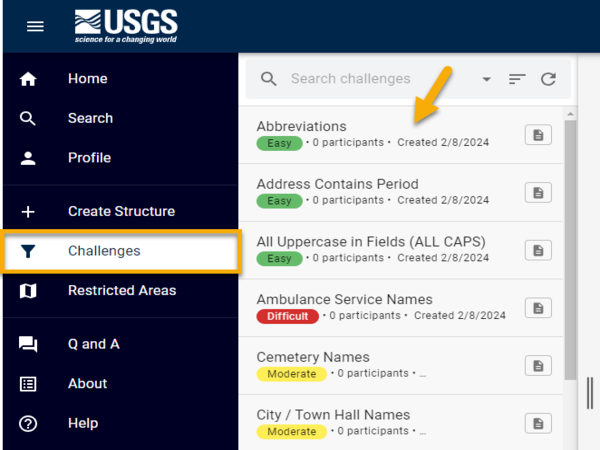Select the Abbreviations challenge
Viewport: 600px width, 450px height.
tap(401, 135)
